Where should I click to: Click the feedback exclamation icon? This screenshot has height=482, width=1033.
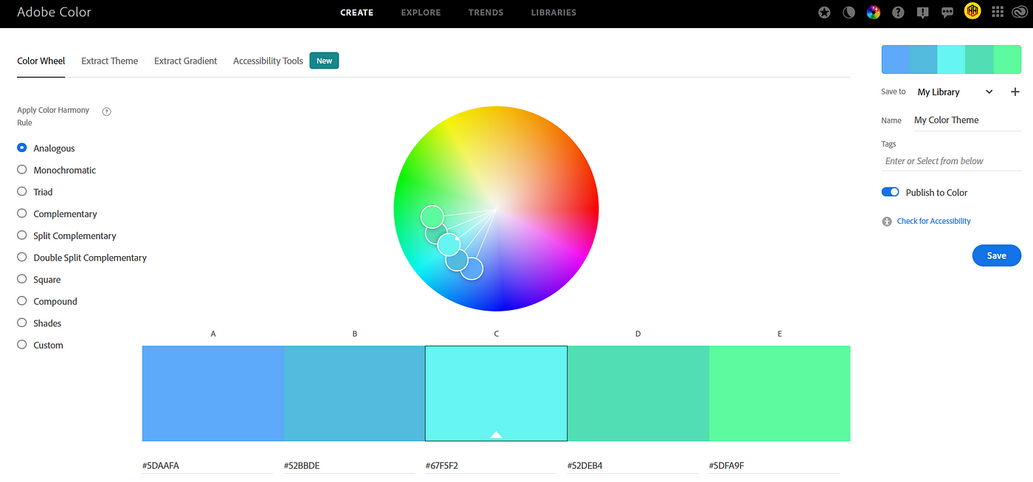(x=921, y=13)
